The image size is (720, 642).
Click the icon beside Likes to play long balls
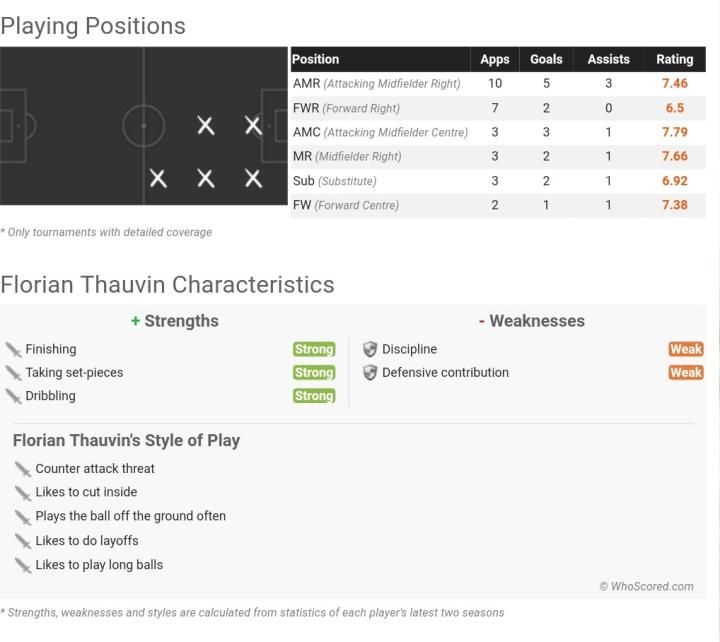[23, 565]
